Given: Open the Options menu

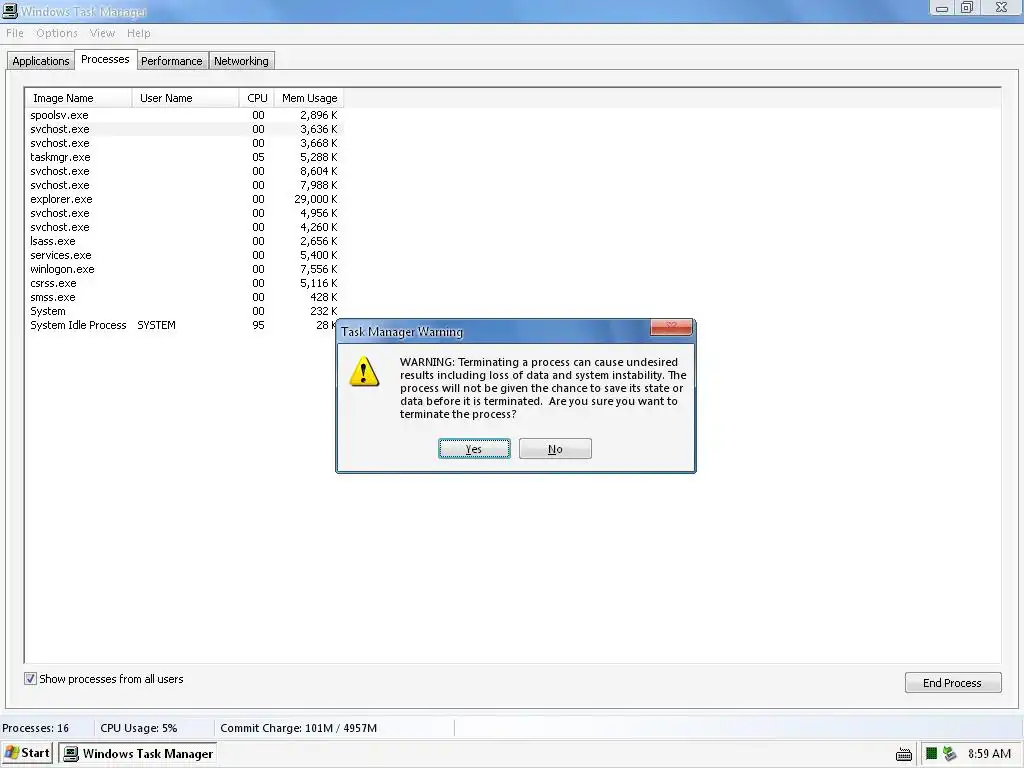Looking at the screenshot, I should (57, 33).
